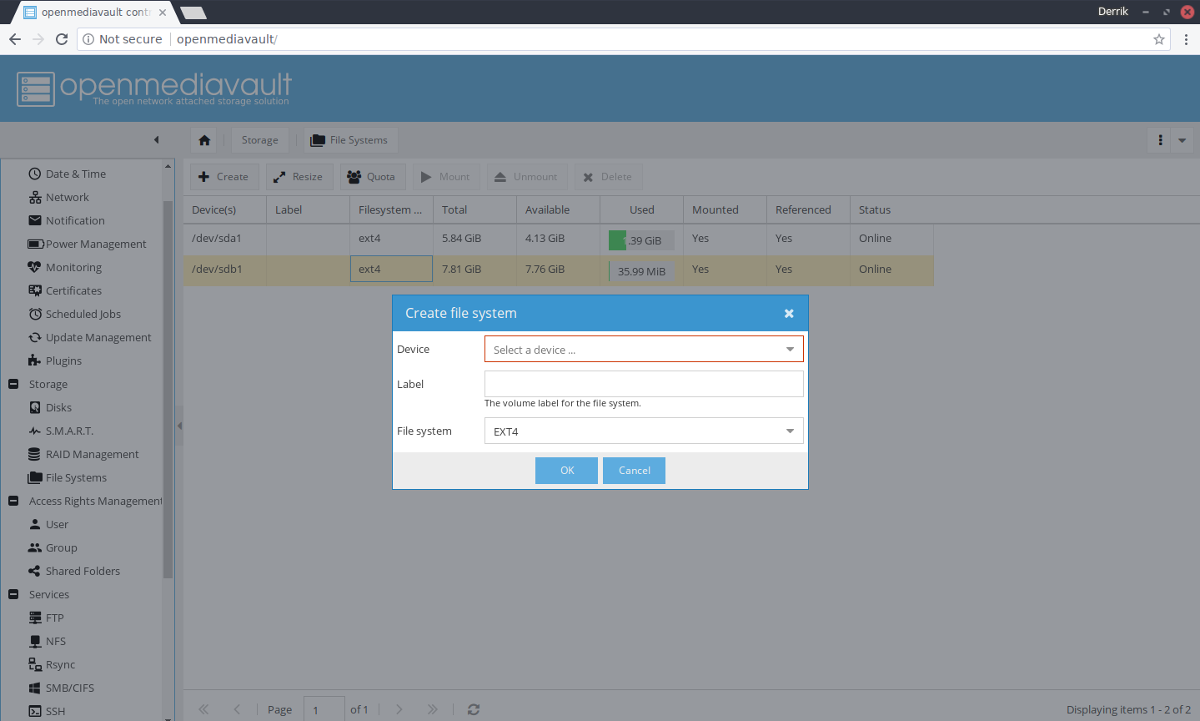Open the three-dot menu at top right
This screenshot has width=1200, height=721.
[1160, 140]
